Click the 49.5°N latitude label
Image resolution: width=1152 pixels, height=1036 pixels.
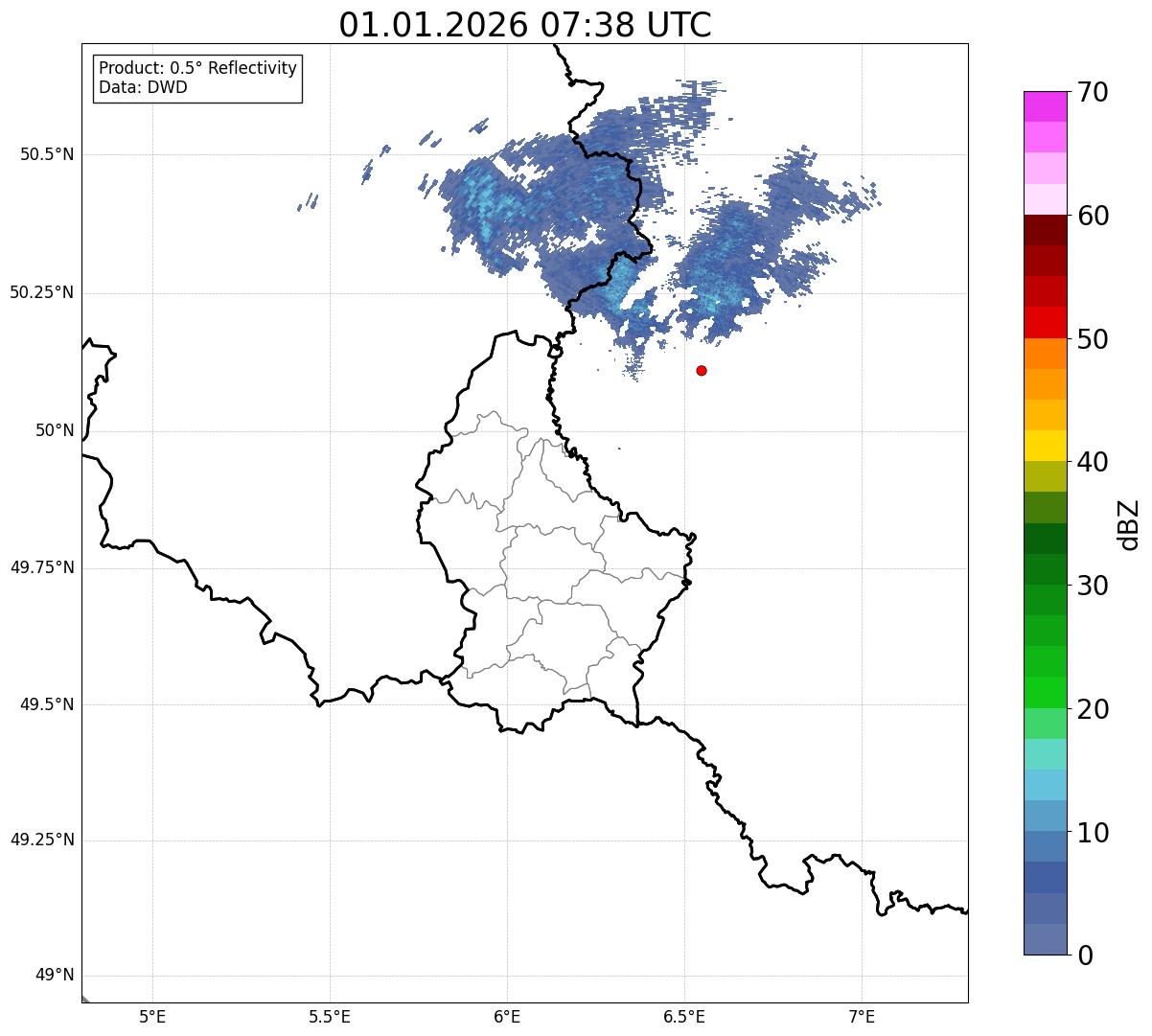(47, 704)
